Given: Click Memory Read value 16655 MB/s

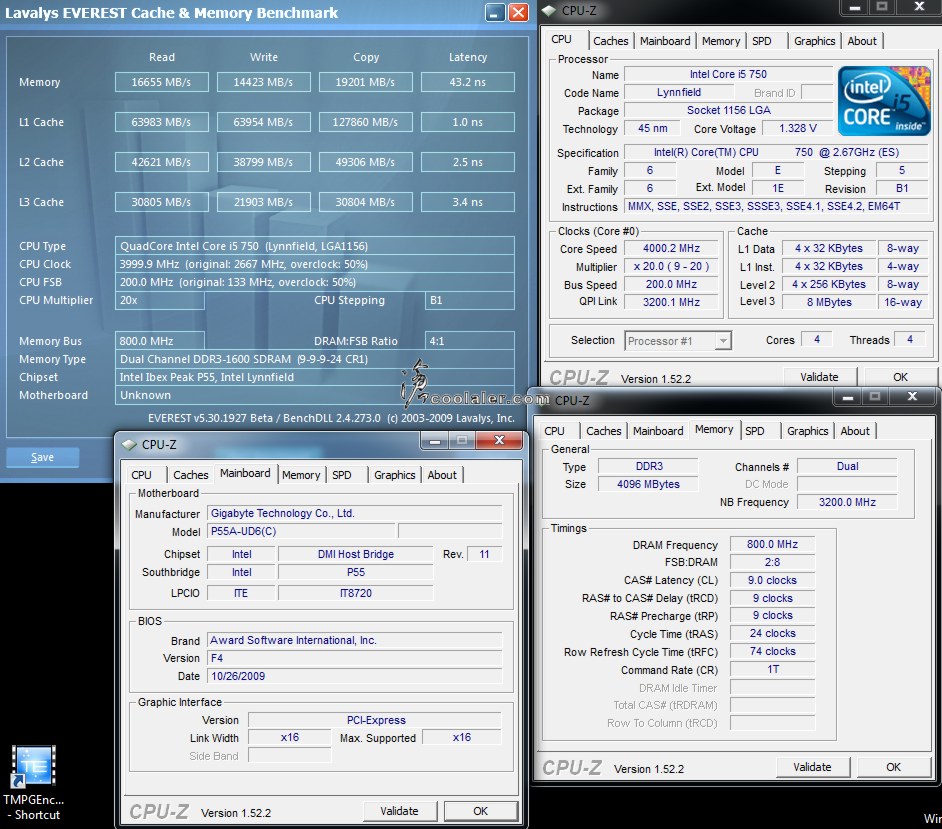Looking at the screenshot, I should [x=162, y=82].
